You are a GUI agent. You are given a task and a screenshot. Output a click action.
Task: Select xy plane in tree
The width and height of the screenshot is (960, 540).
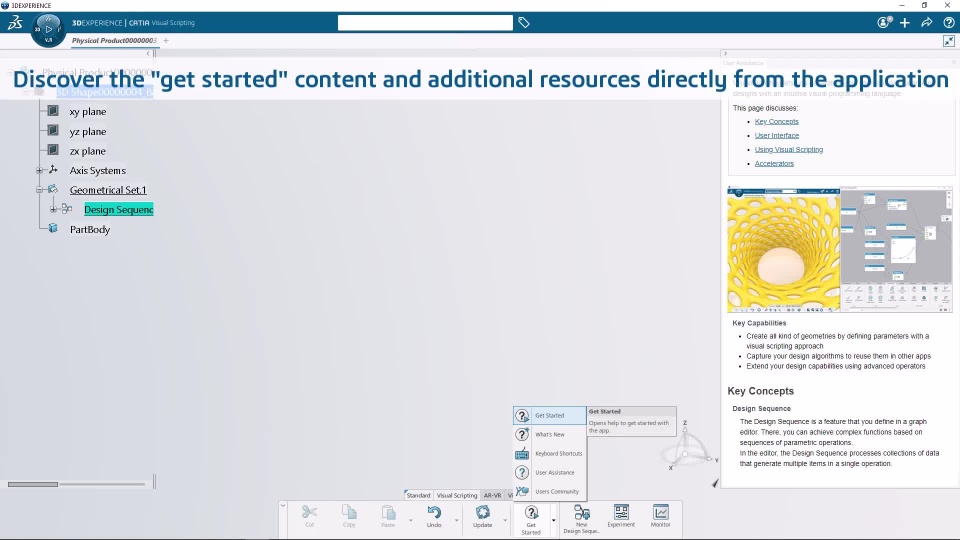(x=88, y=111)
